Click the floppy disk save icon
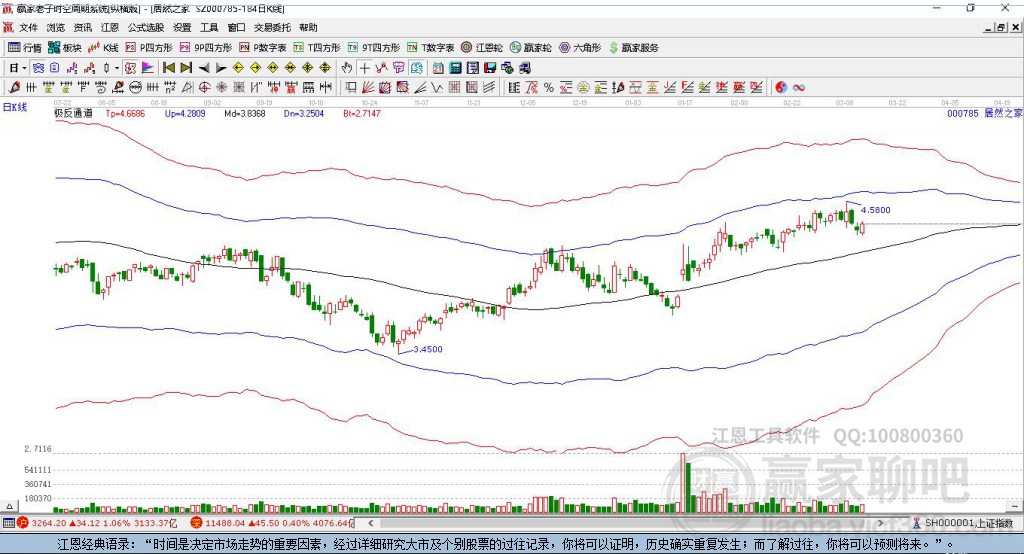Screen dimensions: 1024x554 (x=490, y=68)
